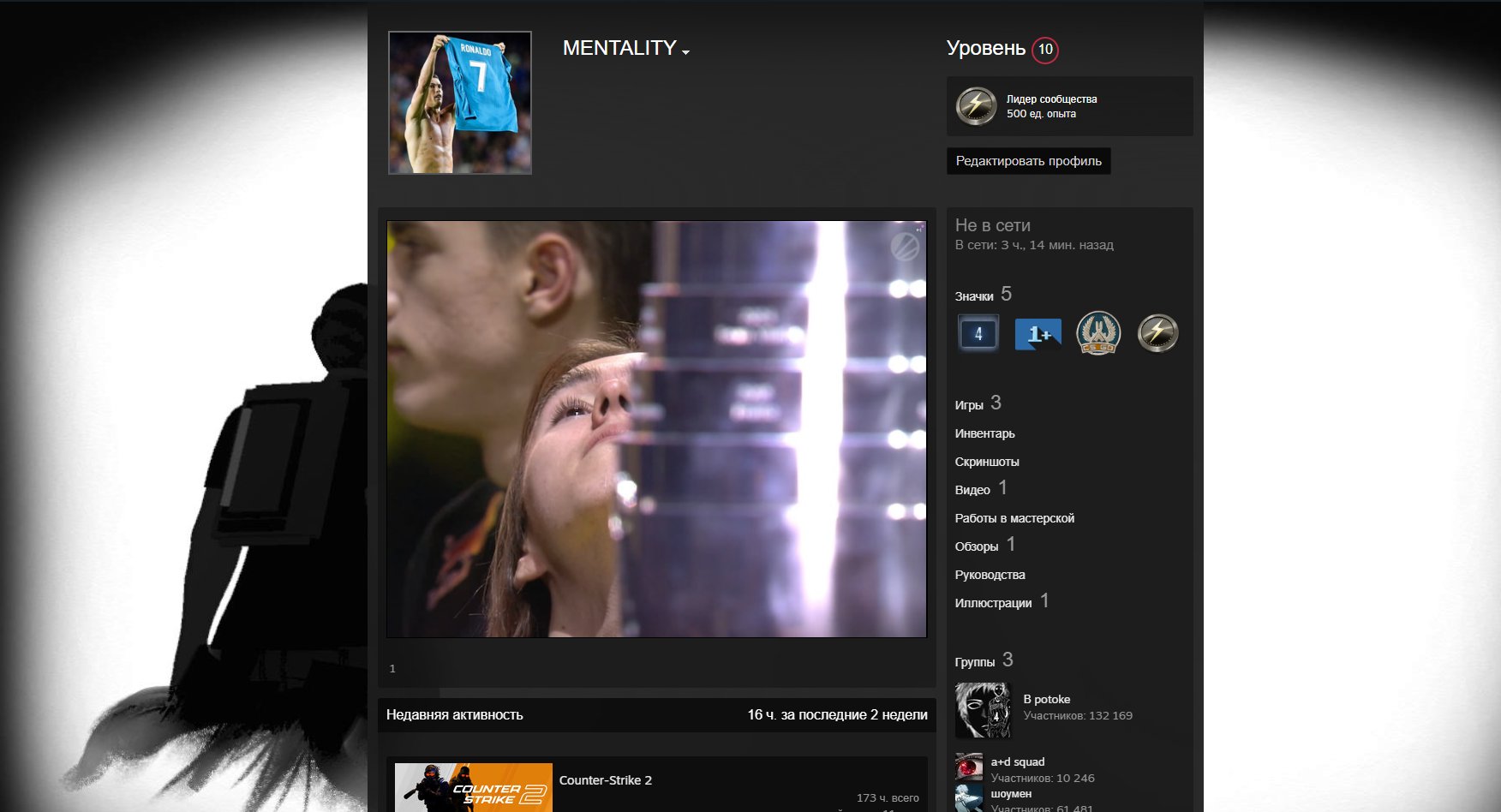
Task: Open the Community Leader badge icon beside level
Action: tap(977, 106)
